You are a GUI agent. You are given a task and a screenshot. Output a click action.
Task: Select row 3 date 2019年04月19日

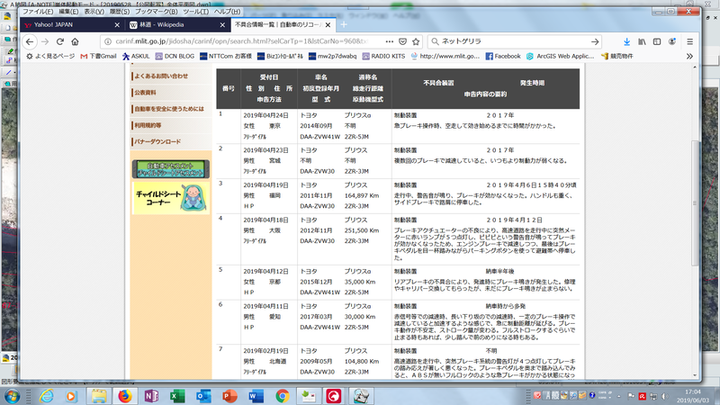tap(266, 185)
